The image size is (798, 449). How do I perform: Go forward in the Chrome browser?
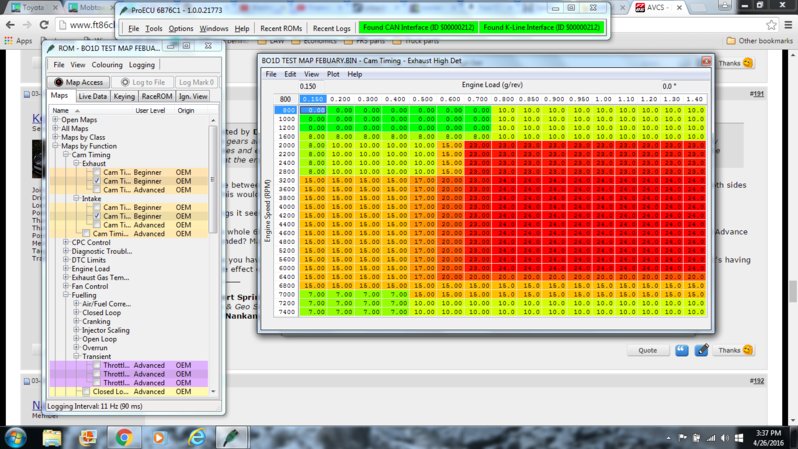click(x=27, y=25)
